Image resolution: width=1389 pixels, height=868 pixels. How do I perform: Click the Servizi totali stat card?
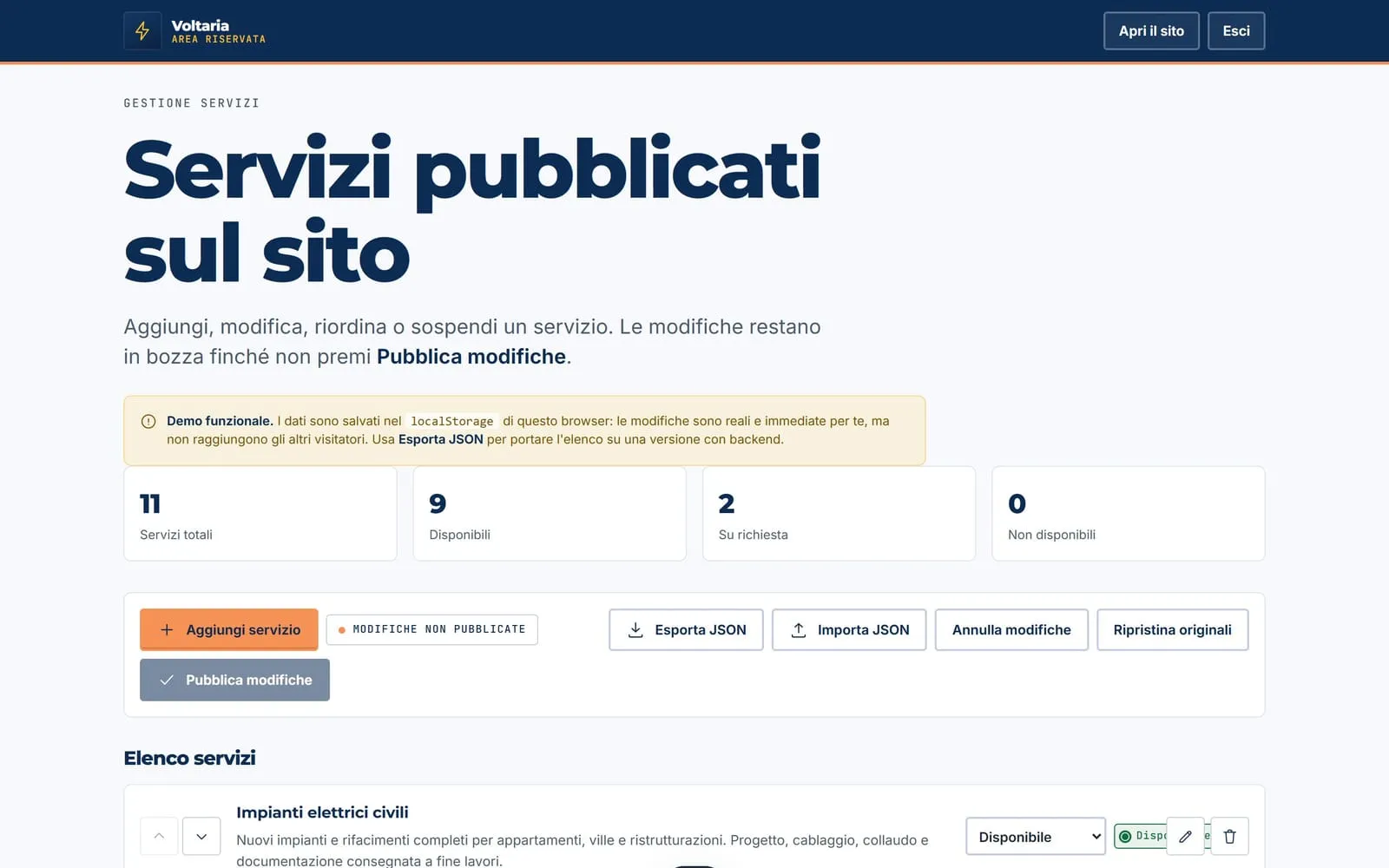[x=260, y=514]
